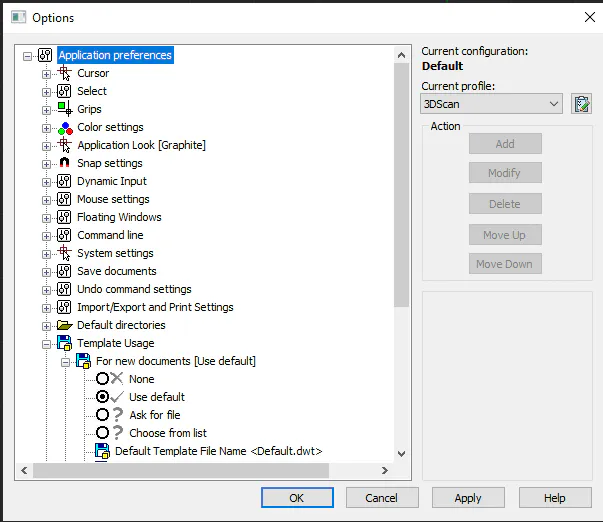Select the Choose from list radio button

click(102, 433)
